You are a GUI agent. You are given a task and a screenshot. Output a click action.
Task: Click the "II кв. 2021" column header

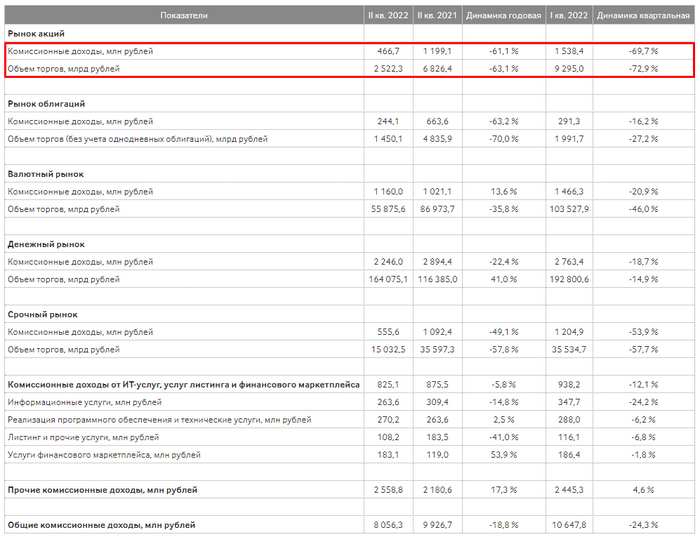(x=434, y=16)
